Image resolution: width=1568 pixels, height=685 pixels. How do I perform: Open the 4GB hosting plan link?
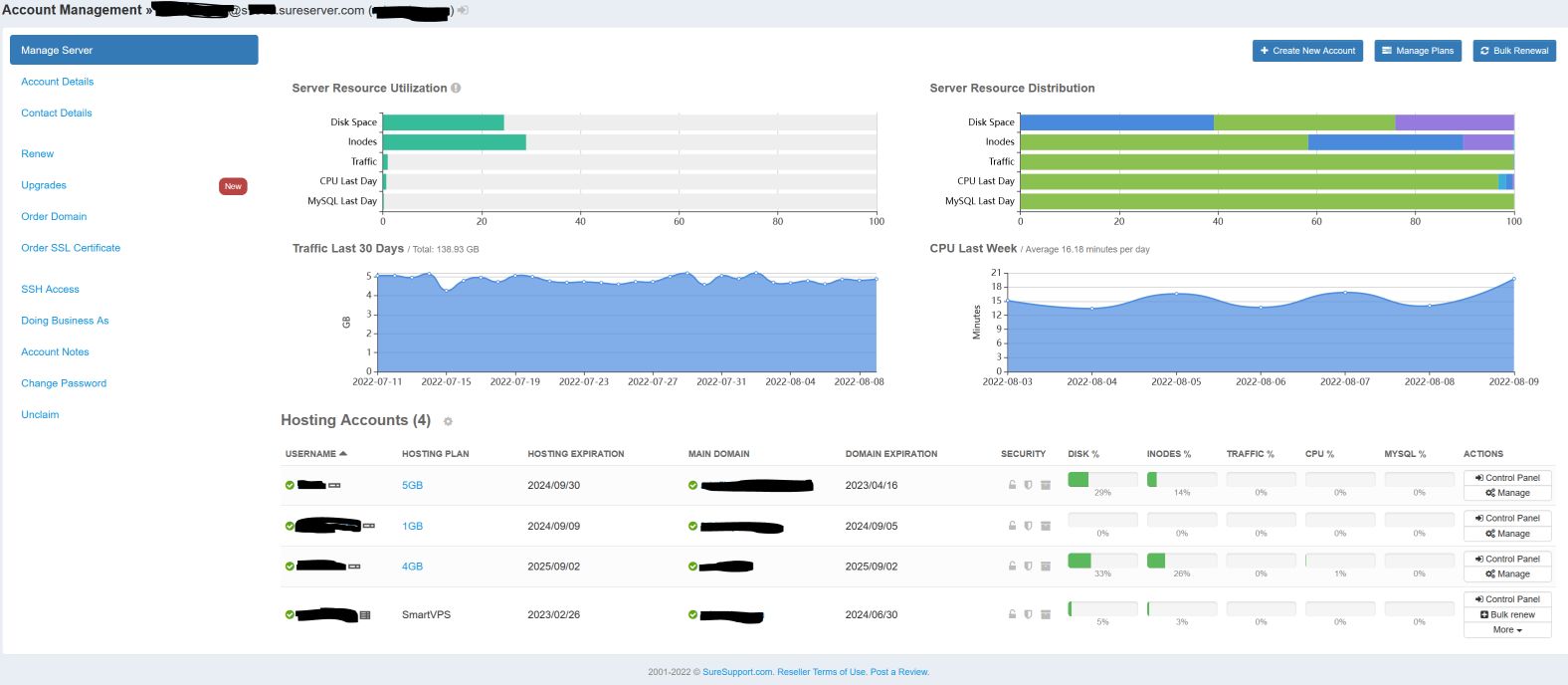412,567
